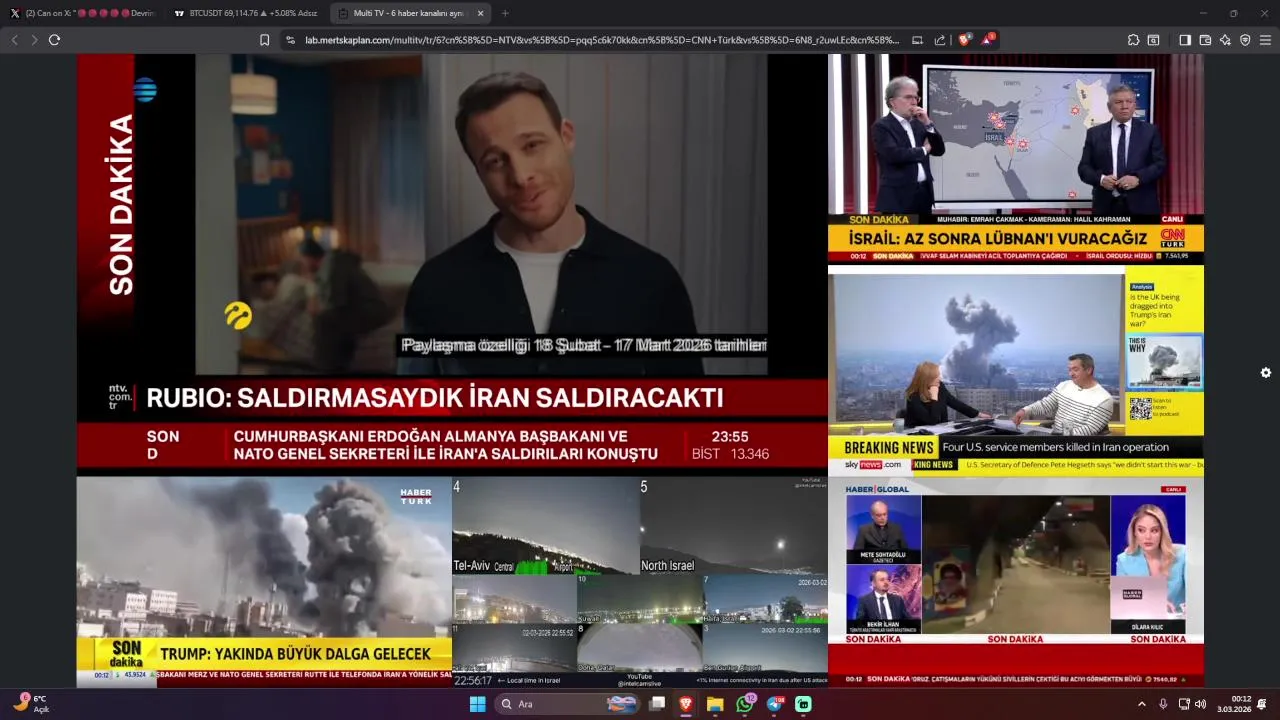Click the ntv.com.tr logo text

(x=120, y=397)
